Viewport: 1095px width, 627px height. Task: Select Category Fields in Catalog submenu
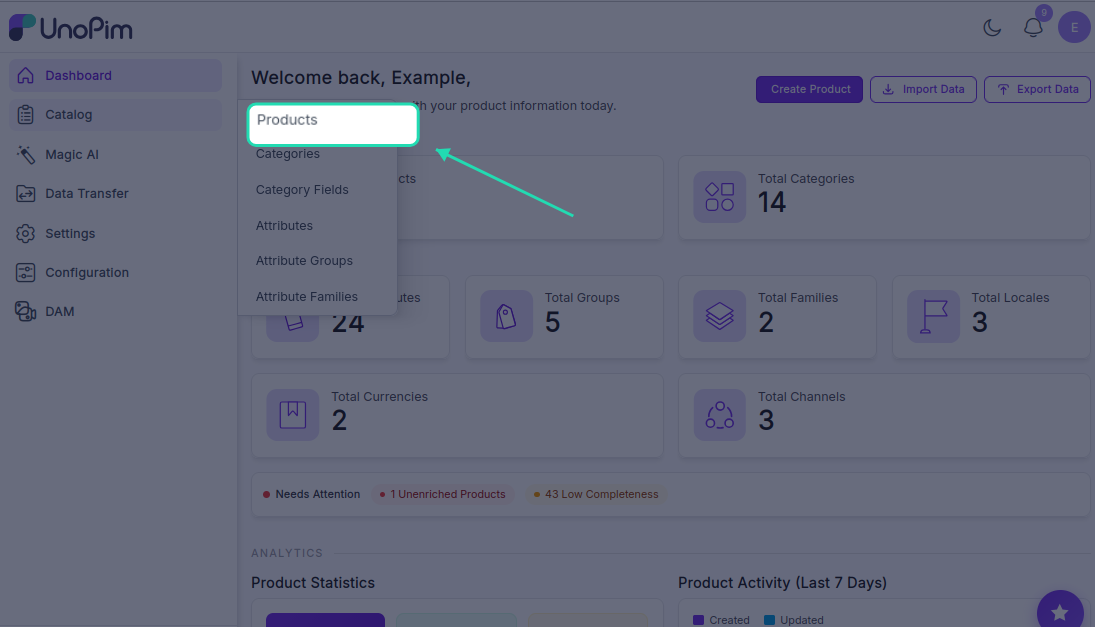pyautogui.click(x=302, y=190)
